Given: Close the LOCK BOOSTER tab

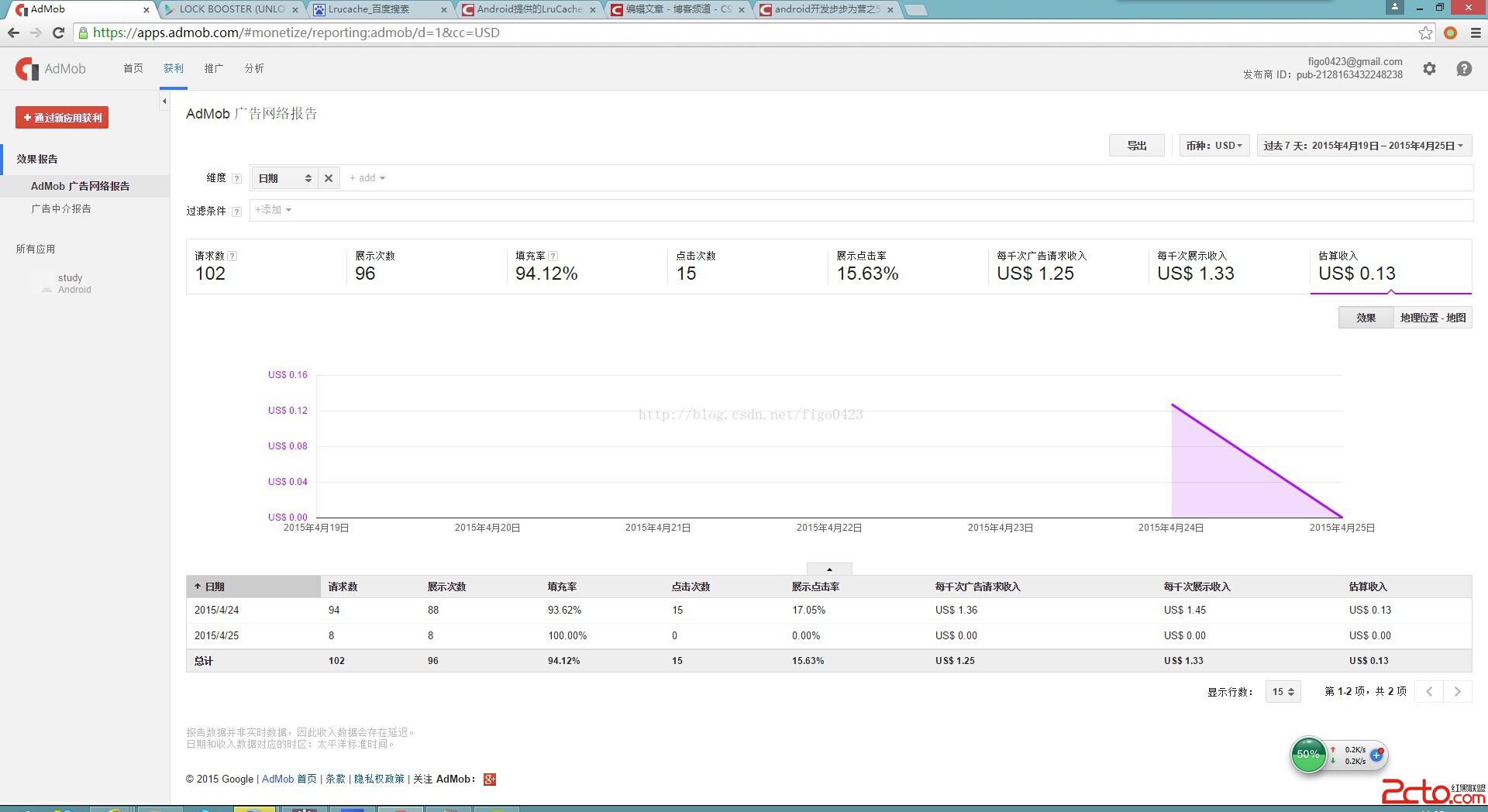Looking at the screenshot, I should pyautogui.click(x=295, y=10).
